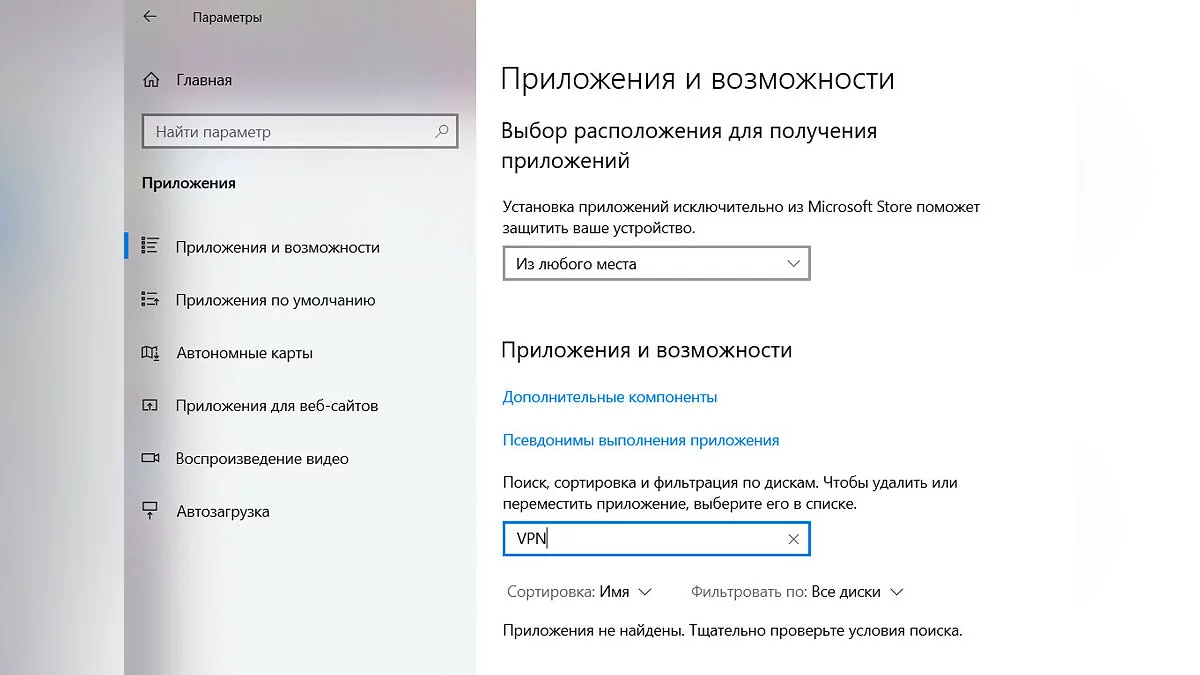Viewport: 1200px width, 675px height.
Task: Open Автозагрузка section
Action: 223,511
